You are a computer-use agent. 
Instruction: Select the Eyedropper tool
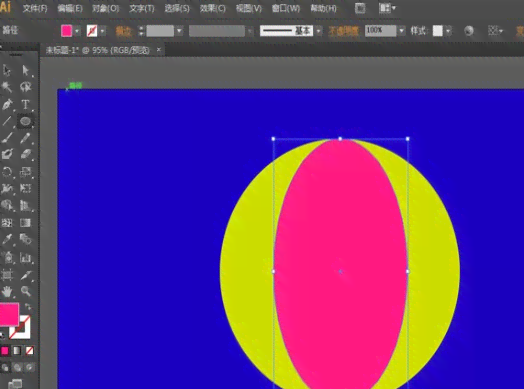coord(7,239)
